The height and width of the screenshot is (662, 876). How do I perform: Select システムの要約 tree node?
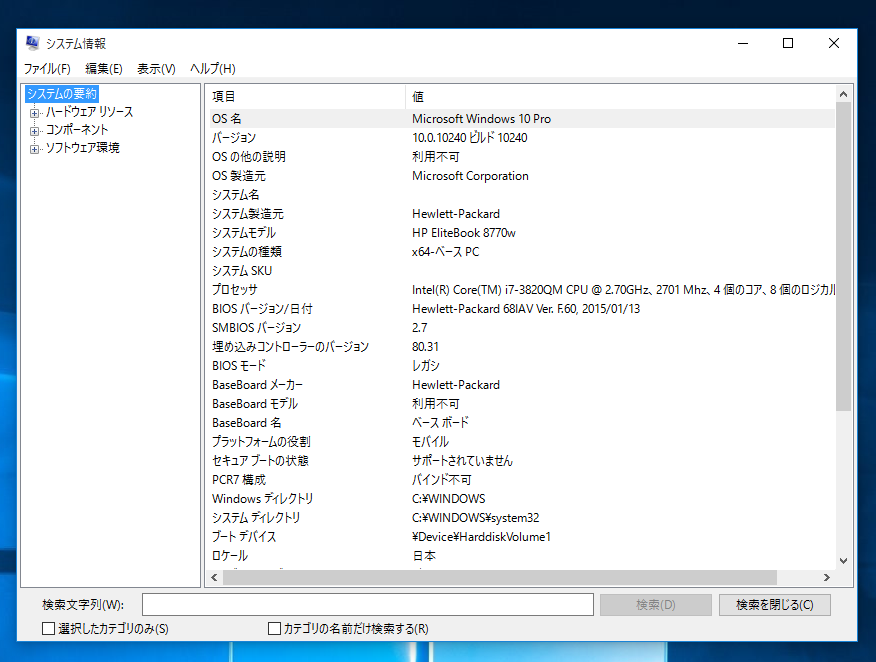coord(62,93)
